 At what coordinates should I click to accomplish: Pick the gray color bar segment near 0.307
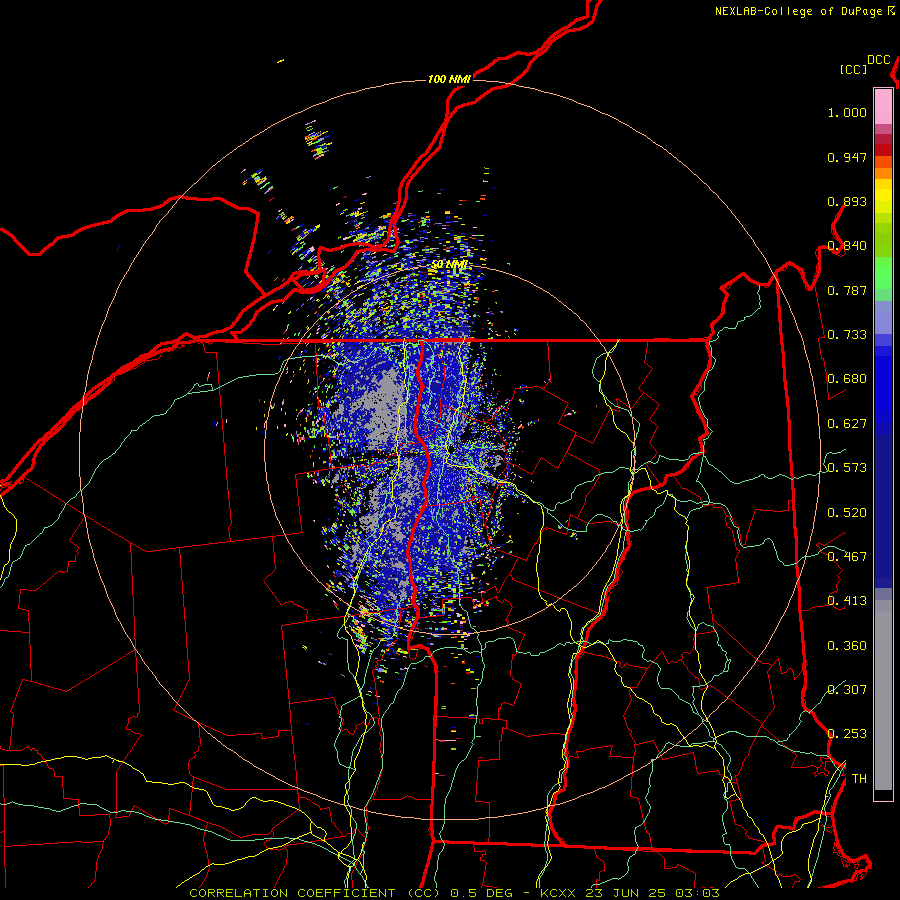pos(883,700)
